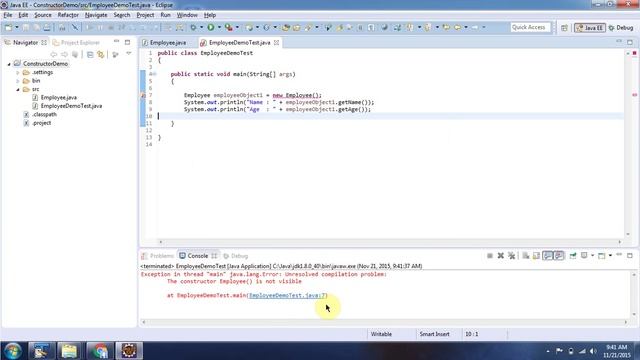Click the editor horizontal scrollbar

(x=390, y=242)
